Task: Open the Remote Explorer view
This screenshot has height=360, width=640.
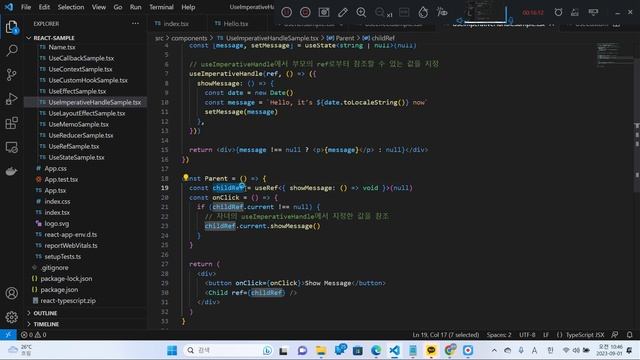Action: (11, 147)
